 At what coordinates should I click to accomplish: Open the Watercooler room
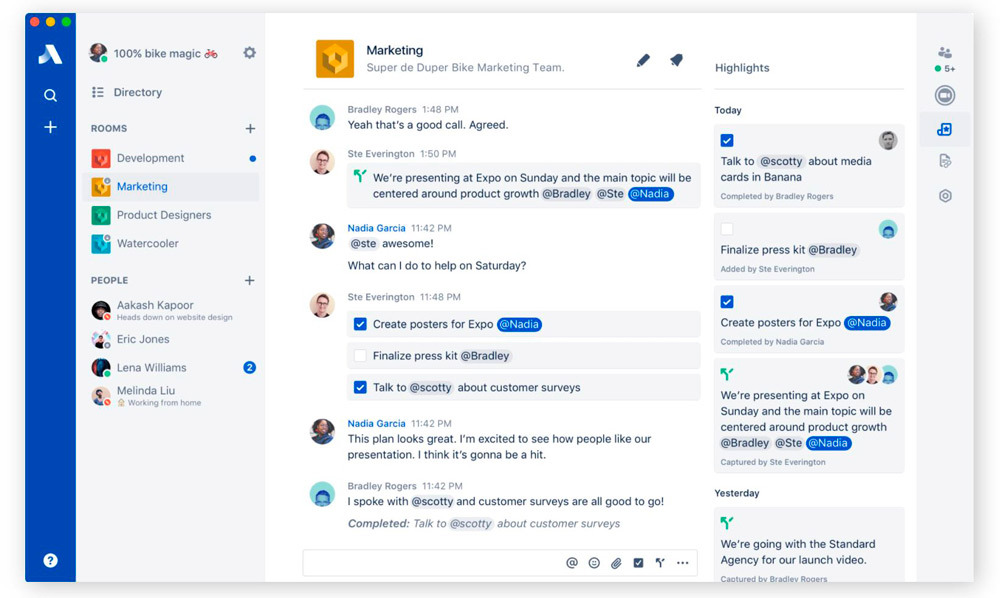[x=147, y=243]
